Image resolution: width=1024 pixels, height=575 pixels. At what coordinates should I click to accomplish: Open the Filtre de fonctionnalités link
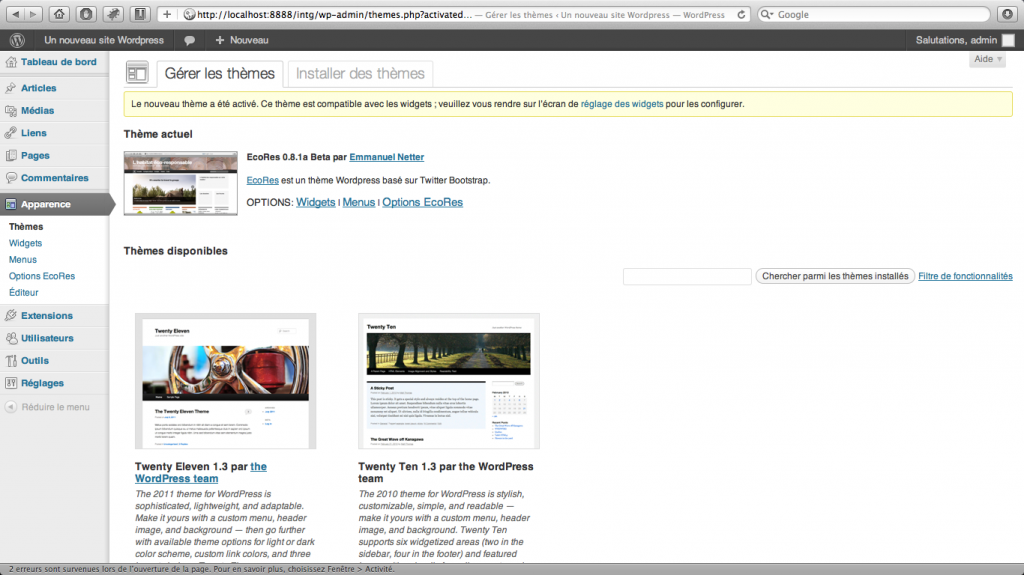click(965, 276)
